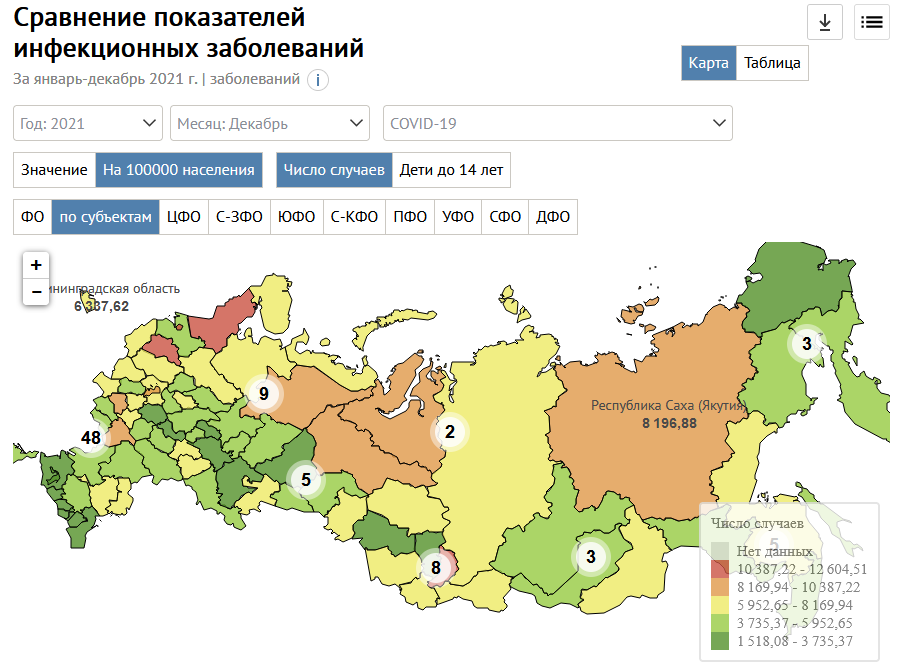Viewport: 908px width, 667px height.
Task: Select the СФО district tab
Action: tap(505, 217)
